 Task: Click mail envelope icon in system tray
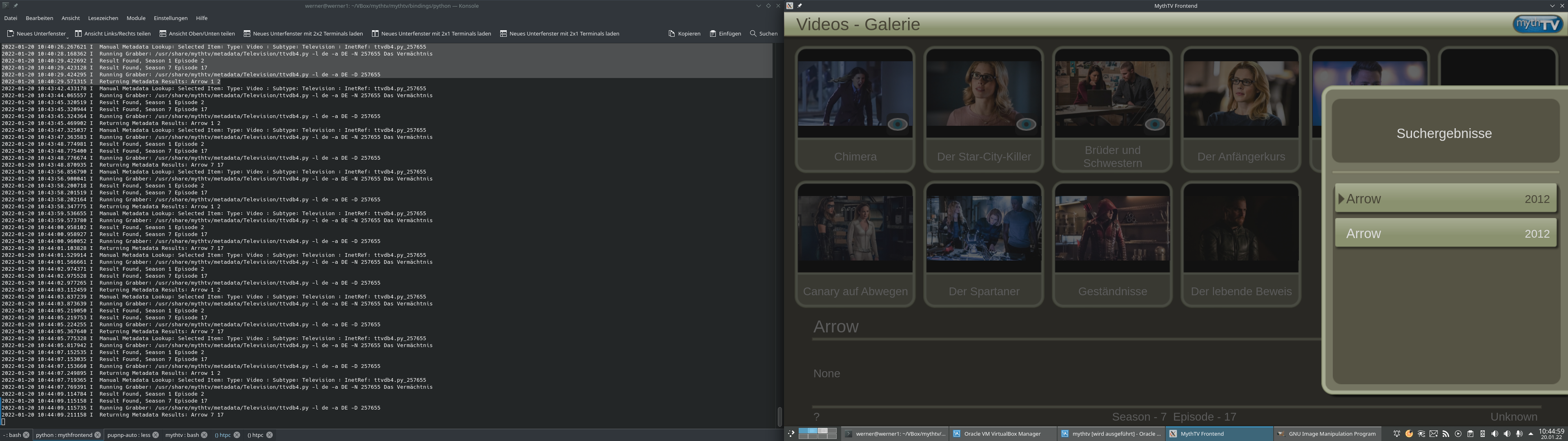pos(1434,434)
